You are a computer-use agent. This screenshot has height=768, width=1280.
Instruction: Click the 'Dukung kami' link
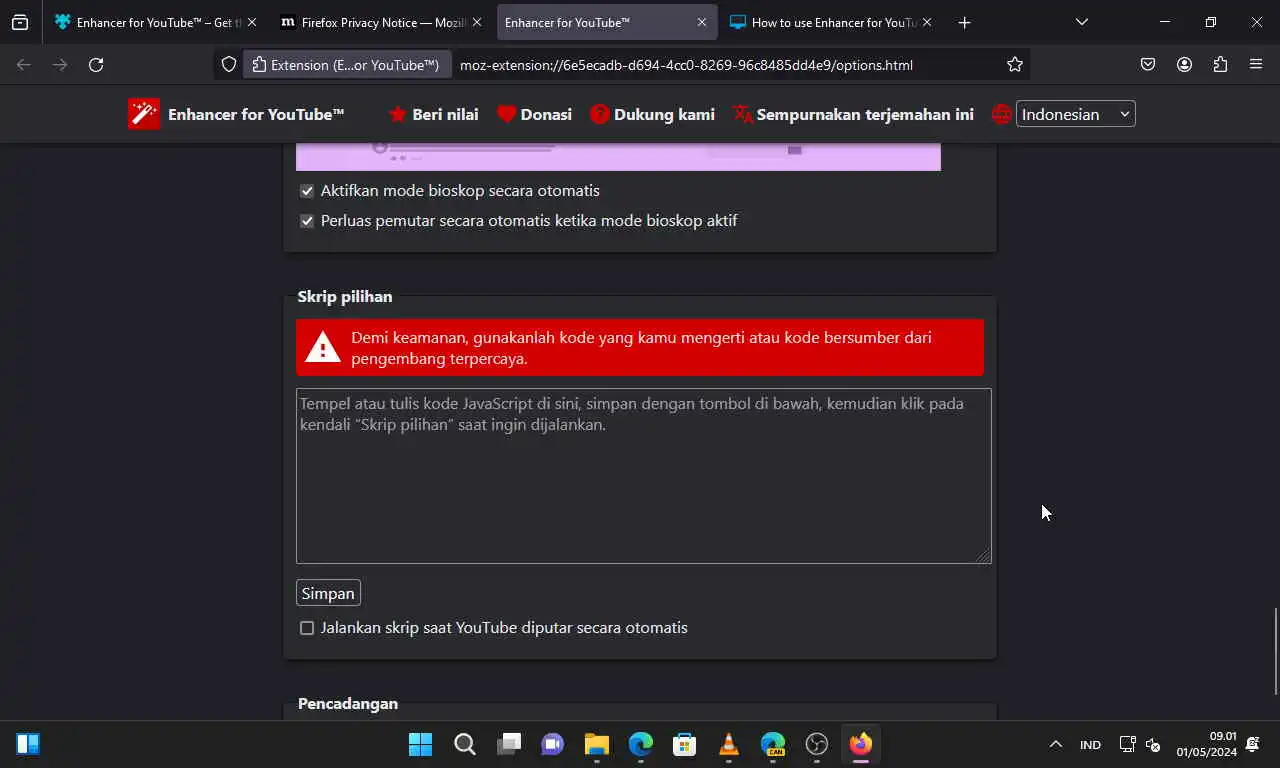pos(652,114)
